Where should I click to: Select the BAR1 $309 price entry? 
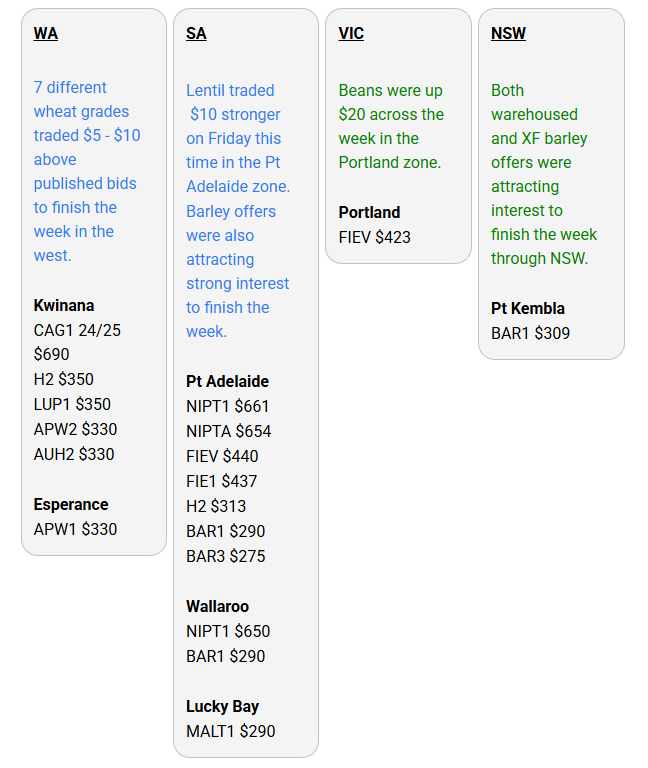tap(530, 333)
